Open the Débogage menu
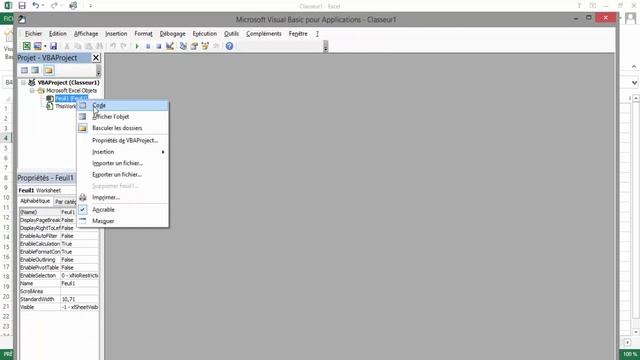 click(x=173, y=34)
